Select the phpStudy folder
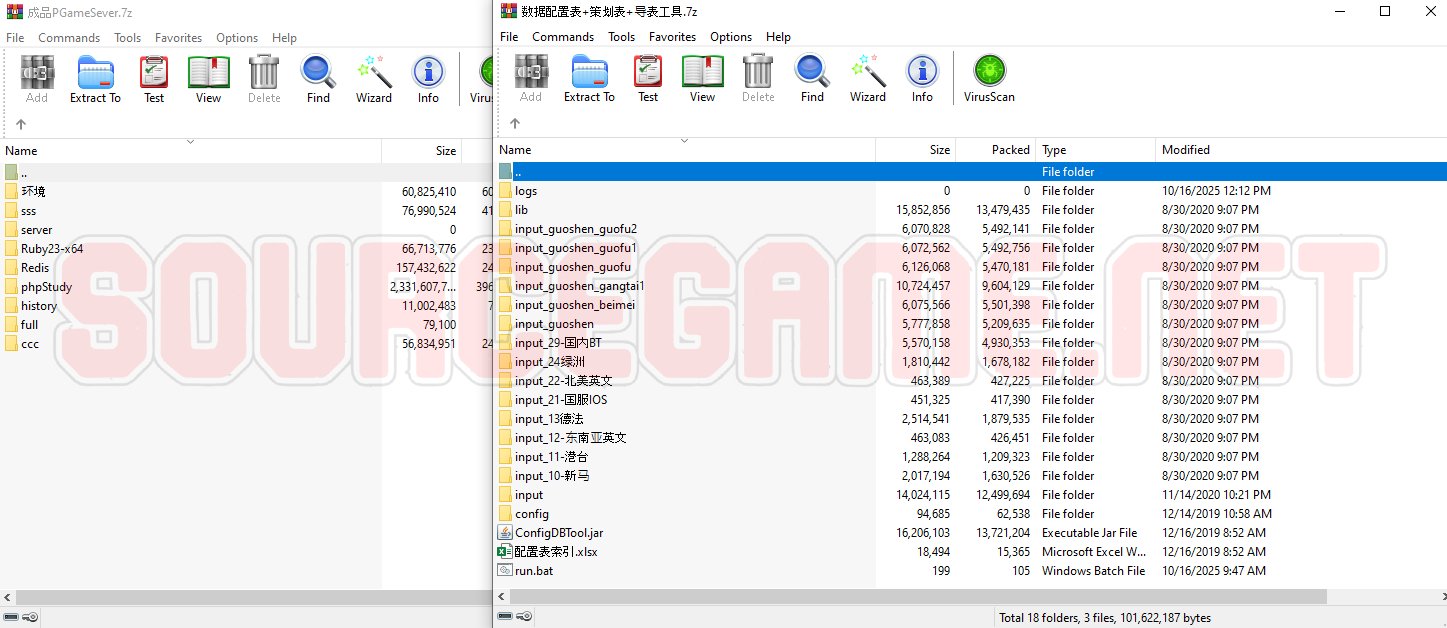 pos(46,287)
